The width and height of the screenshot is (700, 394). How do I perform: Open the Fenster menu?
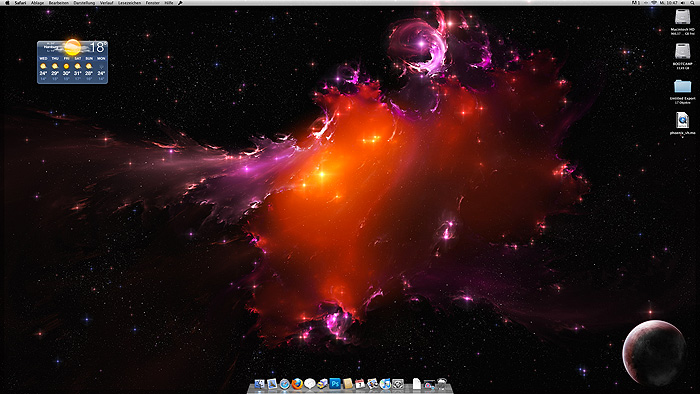(153, 3)
